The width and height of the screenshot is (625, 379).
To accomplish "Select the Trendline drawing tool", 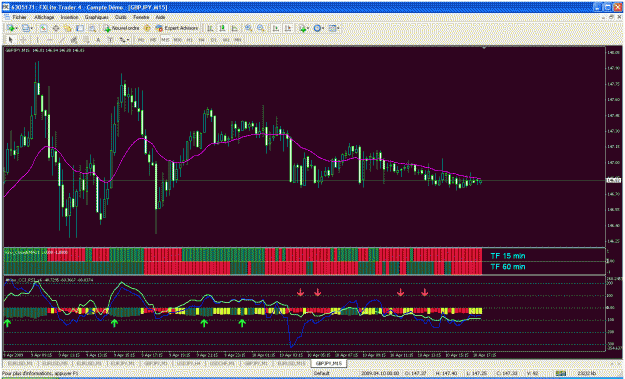I will pyautogui.click(x=61, y=39).
